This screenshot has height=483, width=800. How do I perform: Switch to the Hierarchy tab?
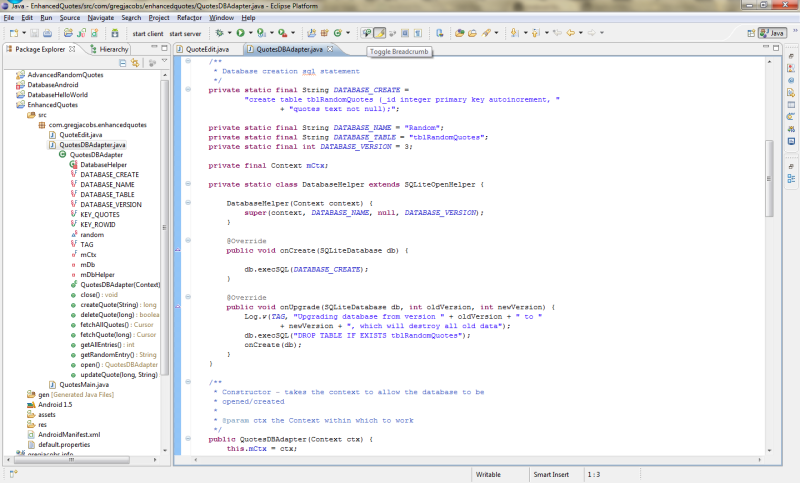[113, 48]
